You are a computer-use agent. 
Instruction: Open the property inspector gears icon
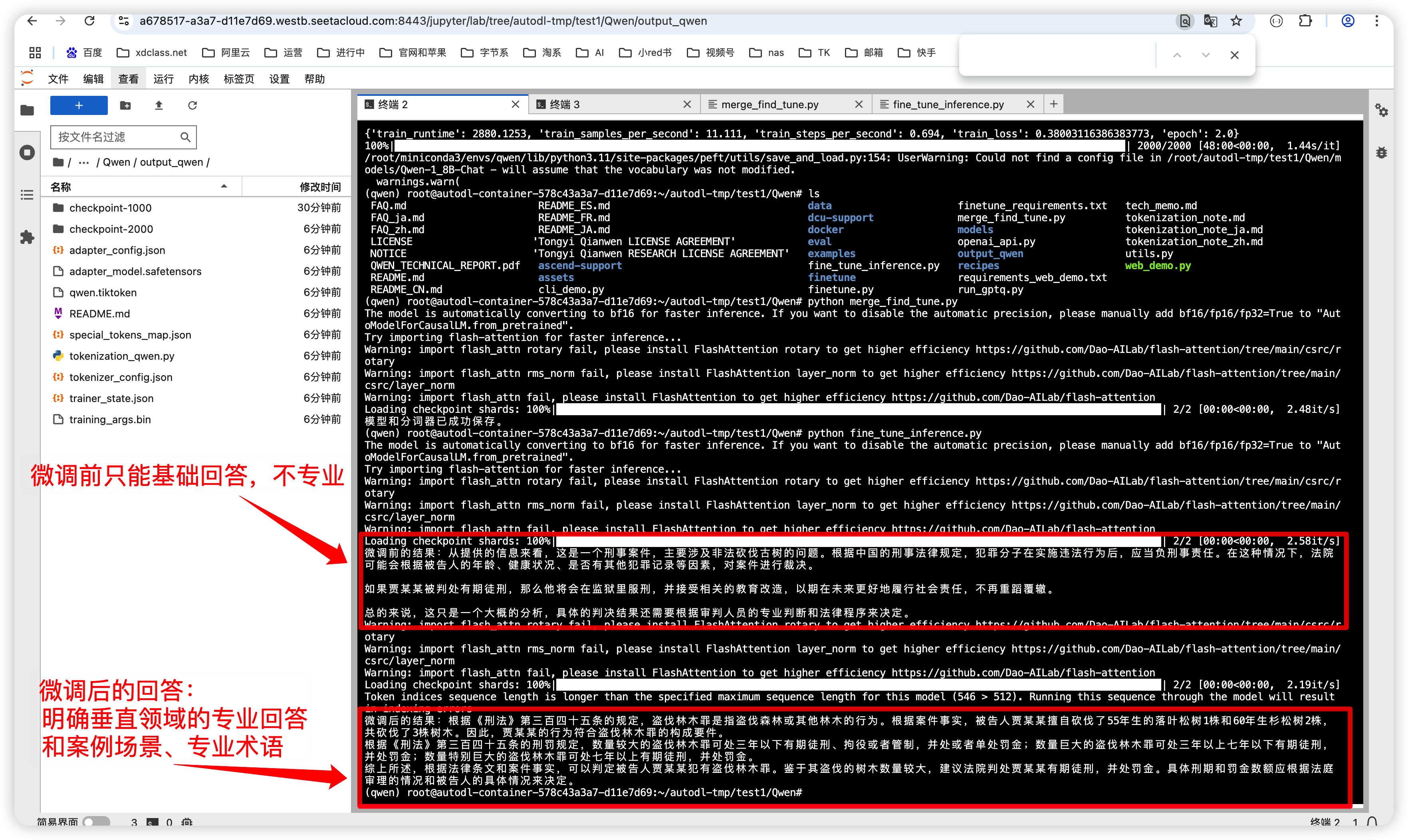point(1381,110)
